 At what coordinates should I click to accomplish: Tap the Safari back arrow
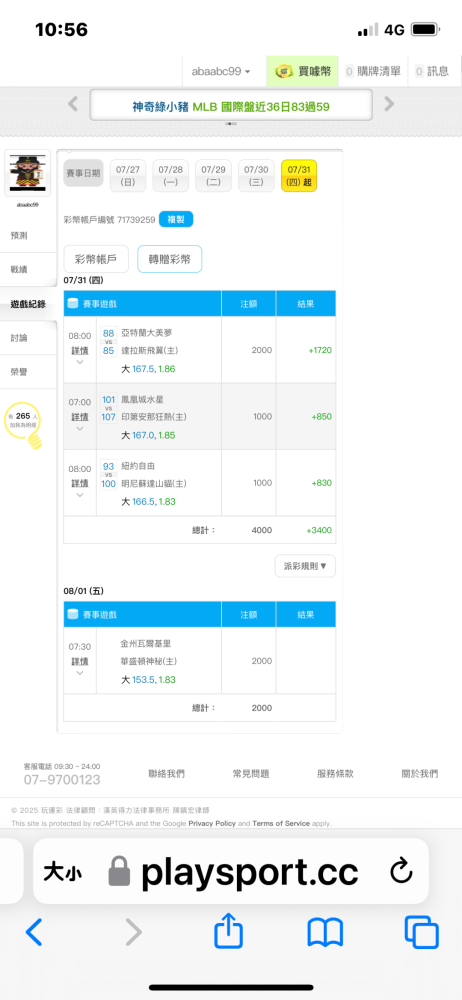click(34, 932)
